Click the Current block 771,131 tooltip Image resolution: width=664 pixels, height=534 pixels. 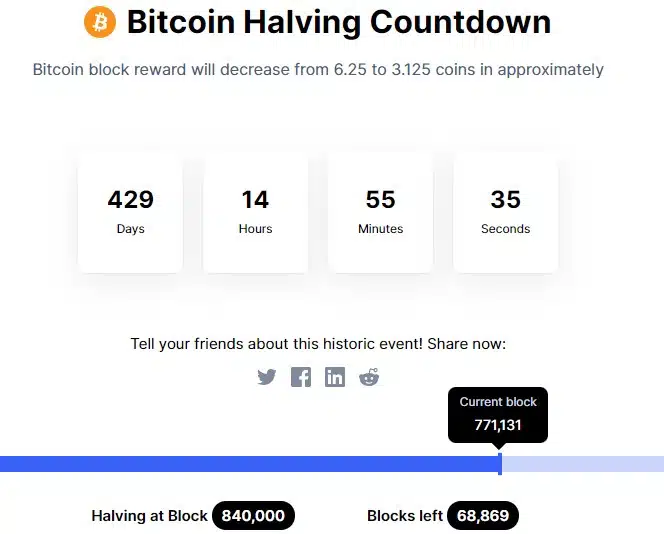click(x=498, y=415)
